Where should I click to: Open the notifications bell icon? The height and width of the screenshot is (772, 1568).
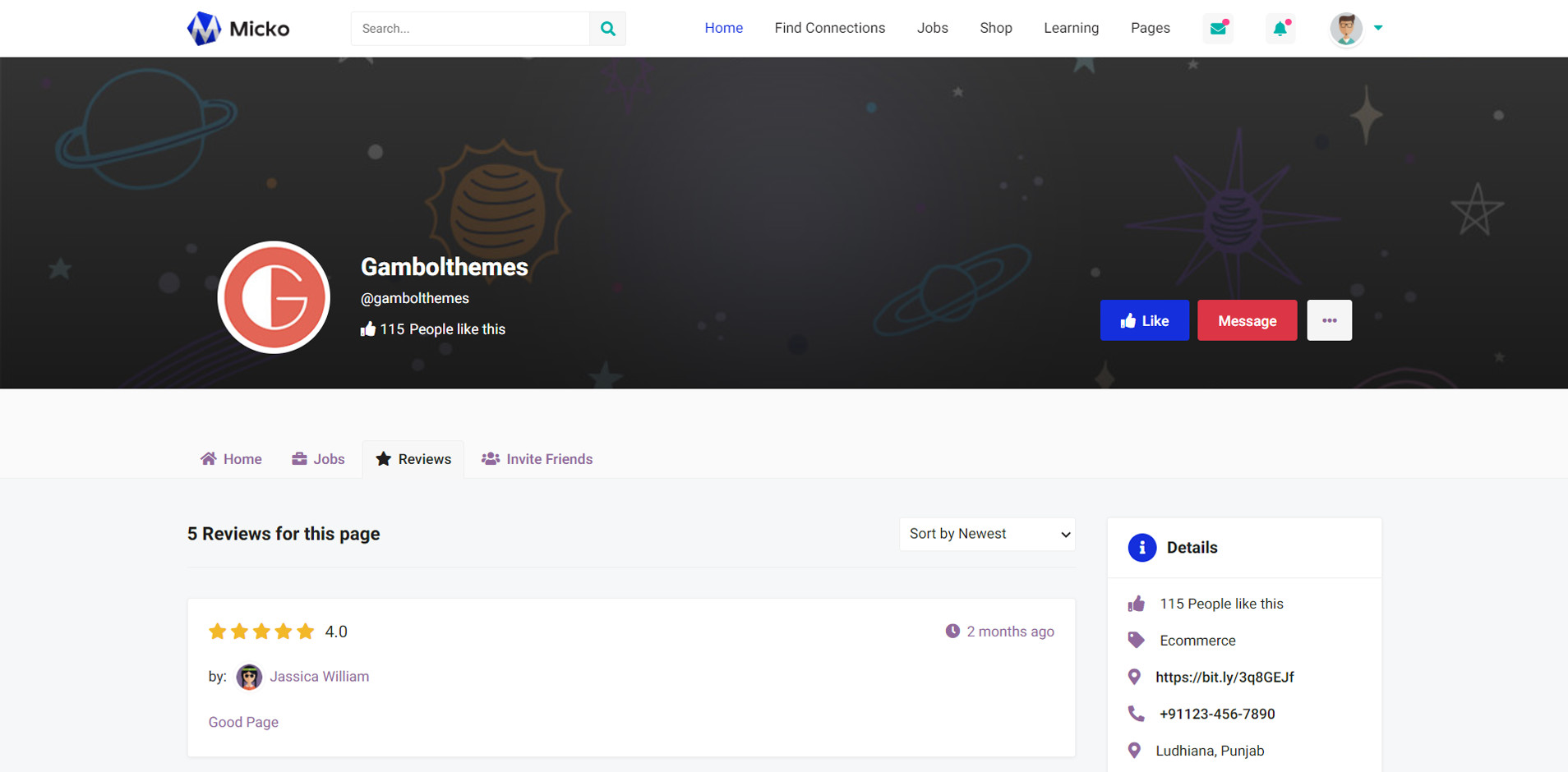click(1280, 29)
